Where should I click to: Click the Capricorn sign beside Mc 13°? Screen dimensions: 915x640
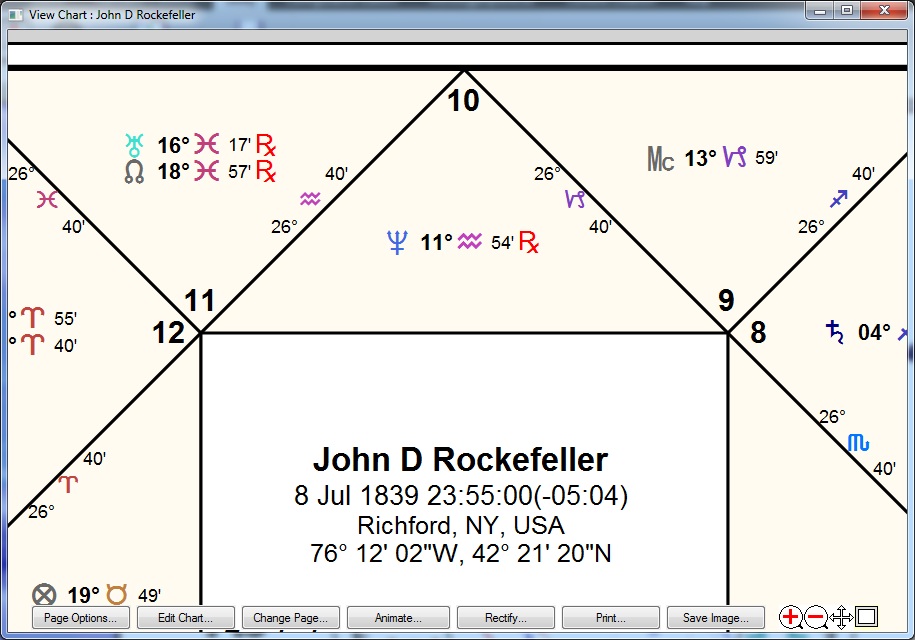coord(735,156)
